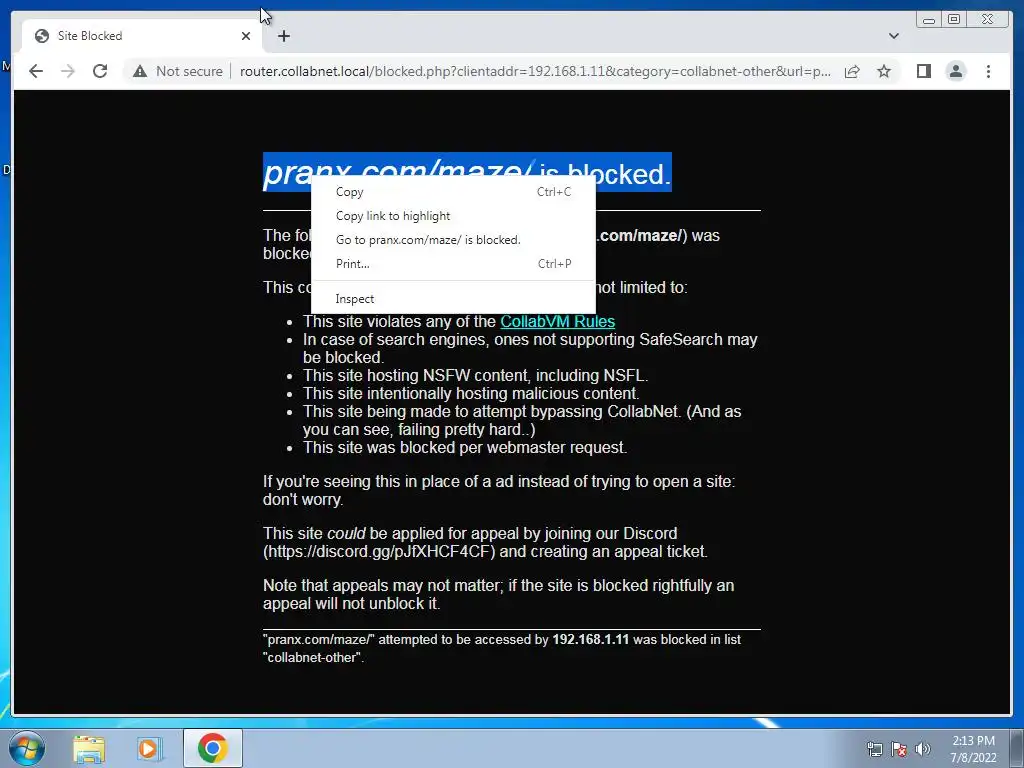
Task: Click the address bar URL
Action: 536,71
